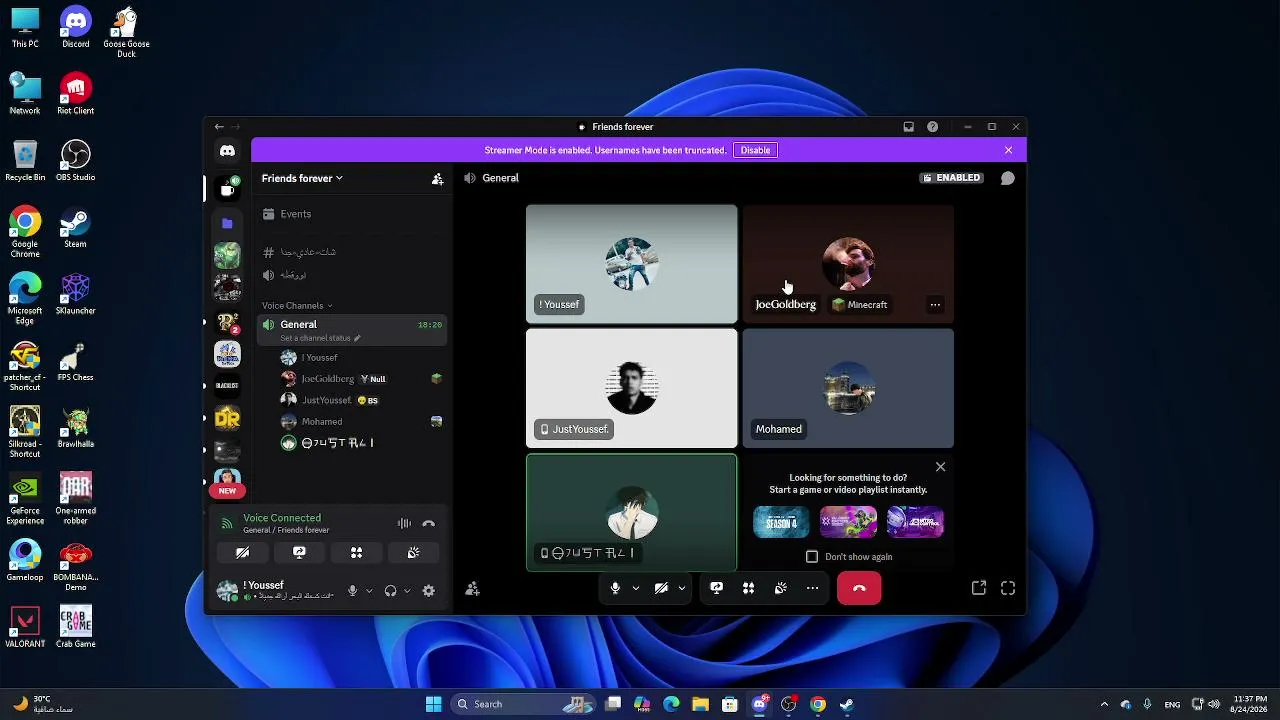Open soundboard from the sidebar voice panel
This screenshot has width=1280, height=720.
413,553
